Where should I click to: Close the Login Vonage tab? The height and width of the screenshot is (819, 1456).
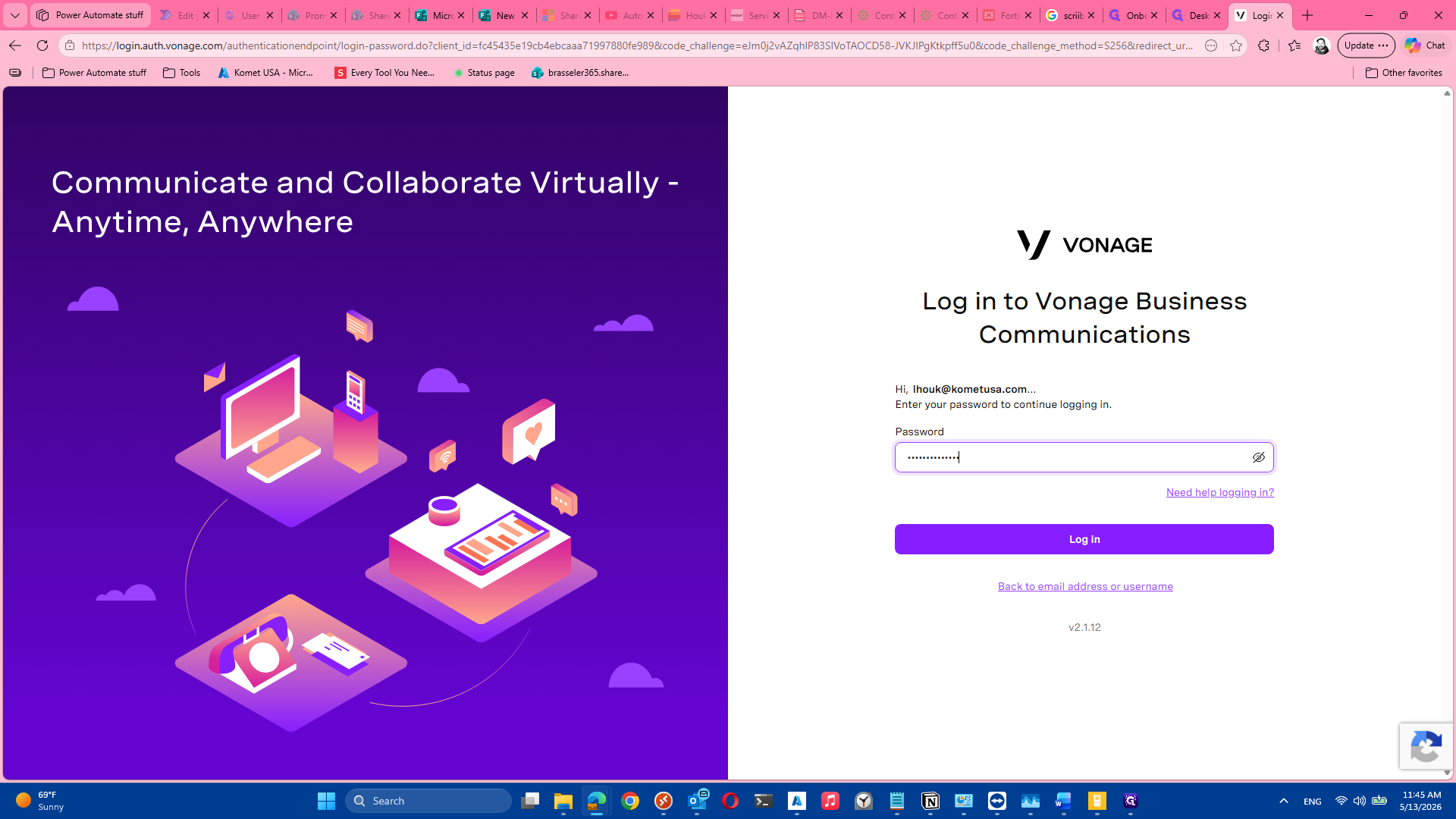pos(1280,15)
